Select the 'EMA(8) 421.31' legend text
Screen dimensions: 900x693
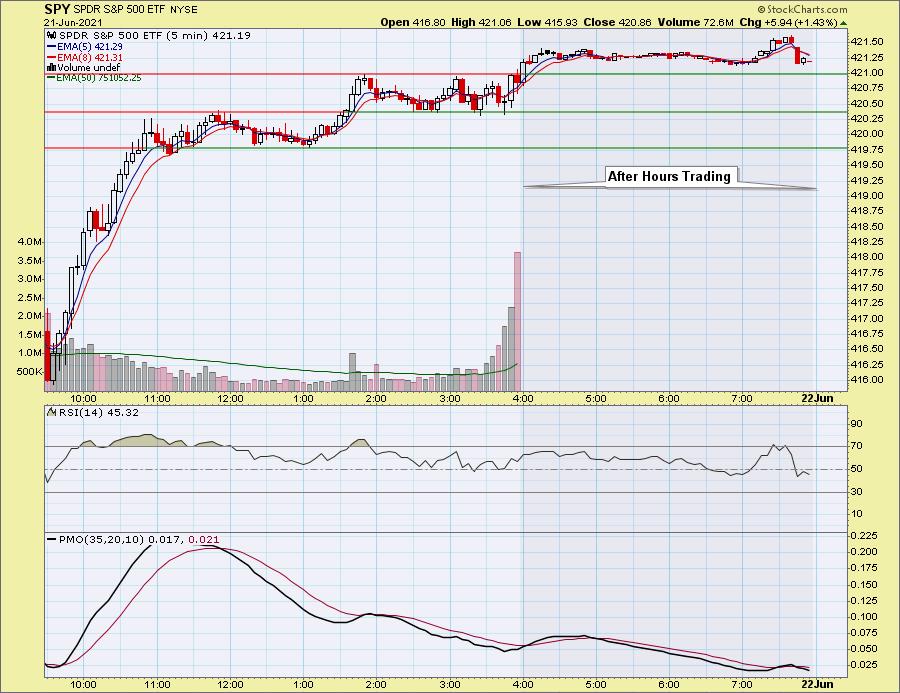coord(89,58)
